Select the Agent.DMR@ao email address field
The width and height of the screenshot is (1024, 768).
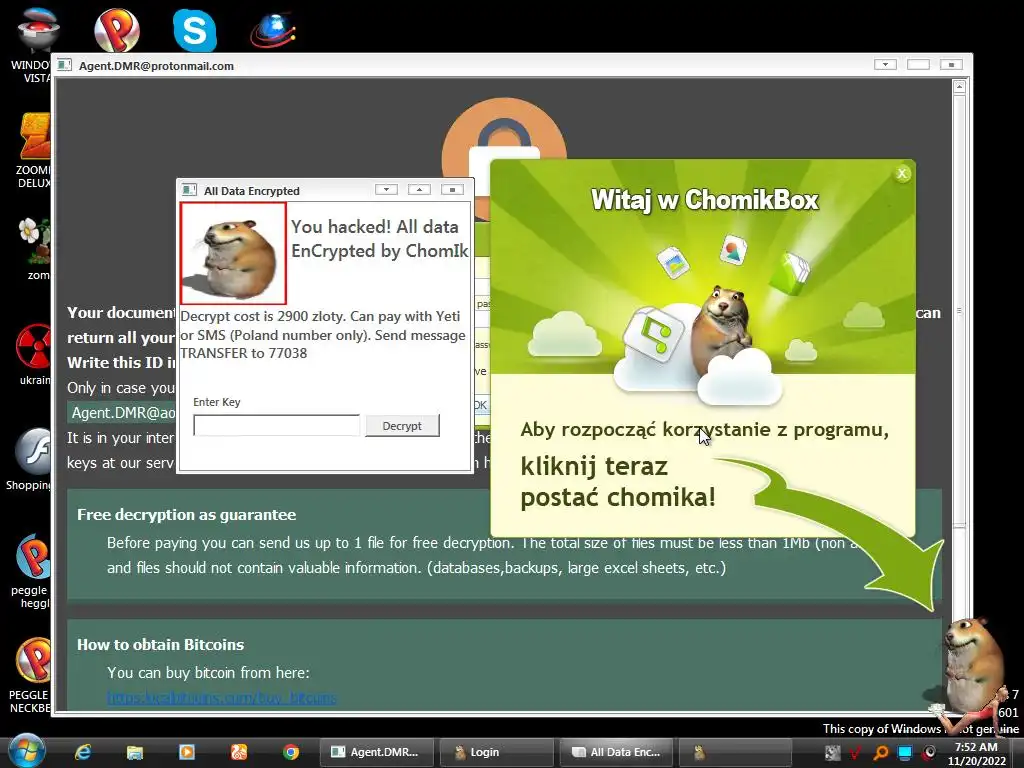tap(123, 413)
